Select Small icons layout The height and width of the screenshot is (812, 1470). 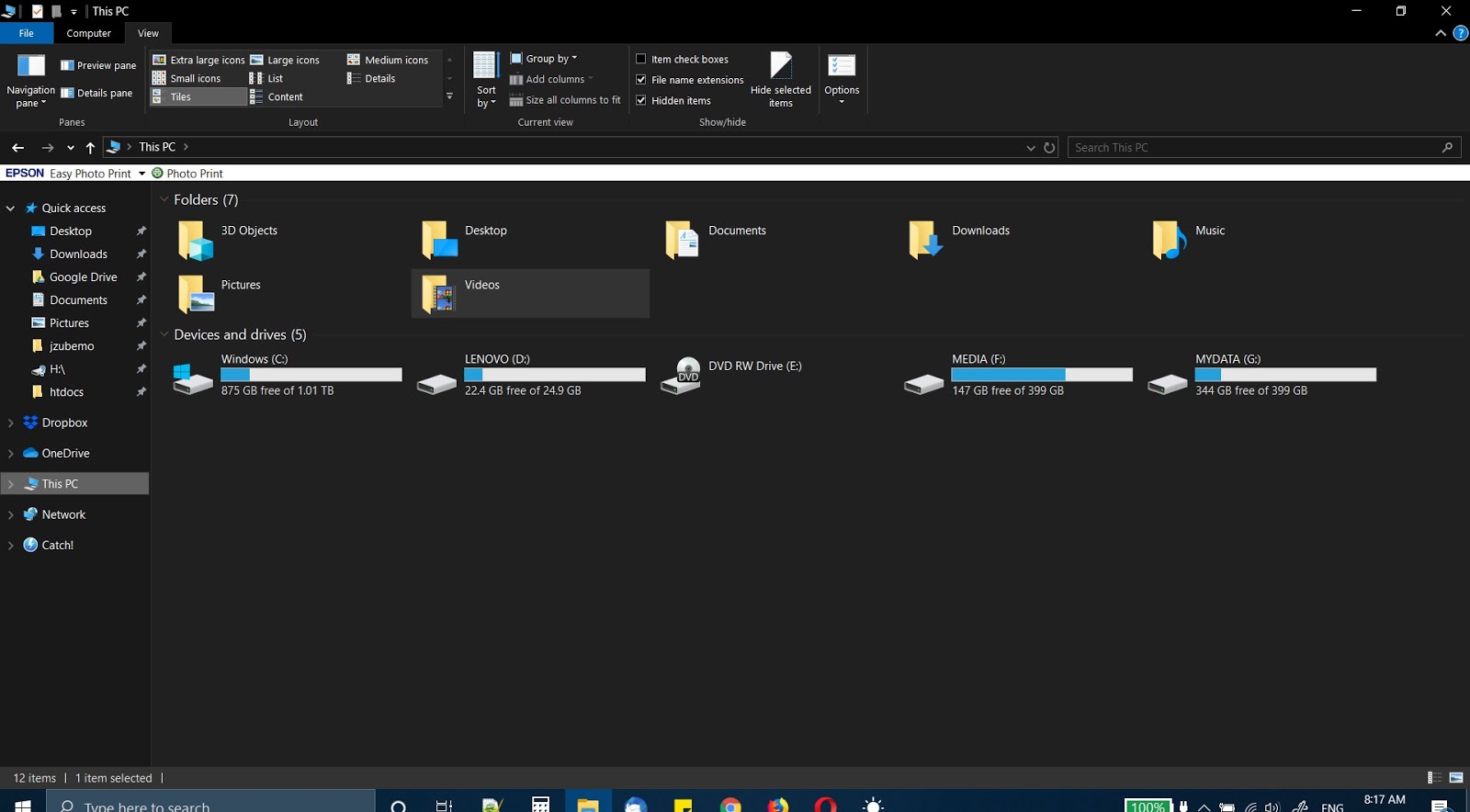coord(187,78)
